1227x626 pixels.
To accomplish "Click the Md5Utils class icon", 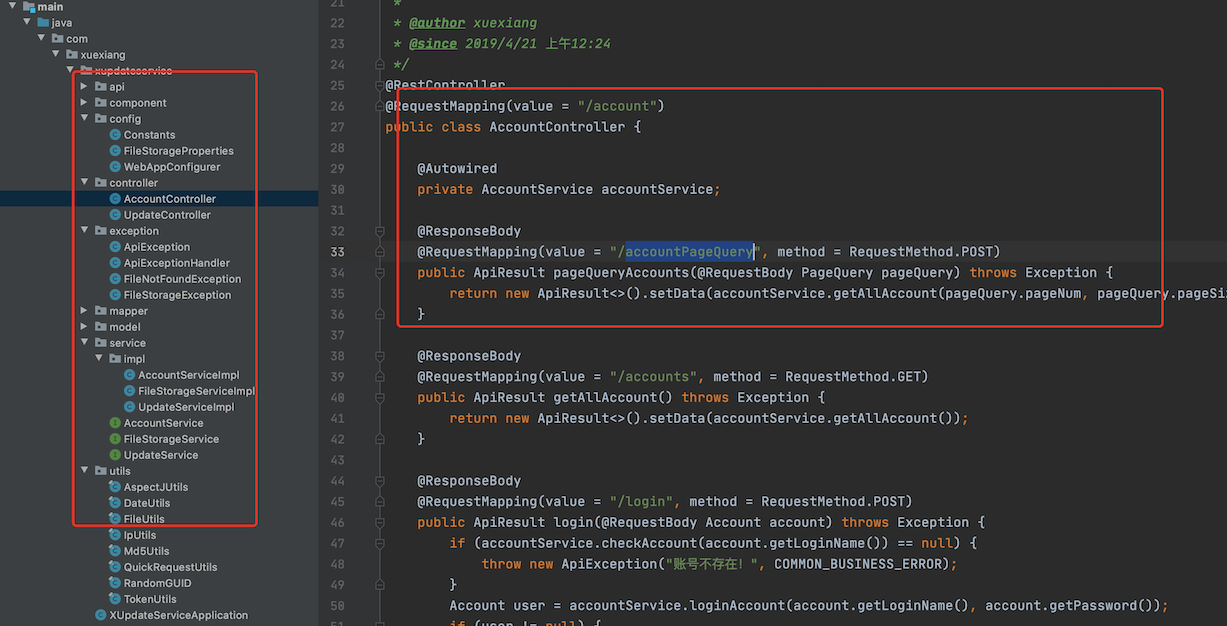I will point(115,551).
